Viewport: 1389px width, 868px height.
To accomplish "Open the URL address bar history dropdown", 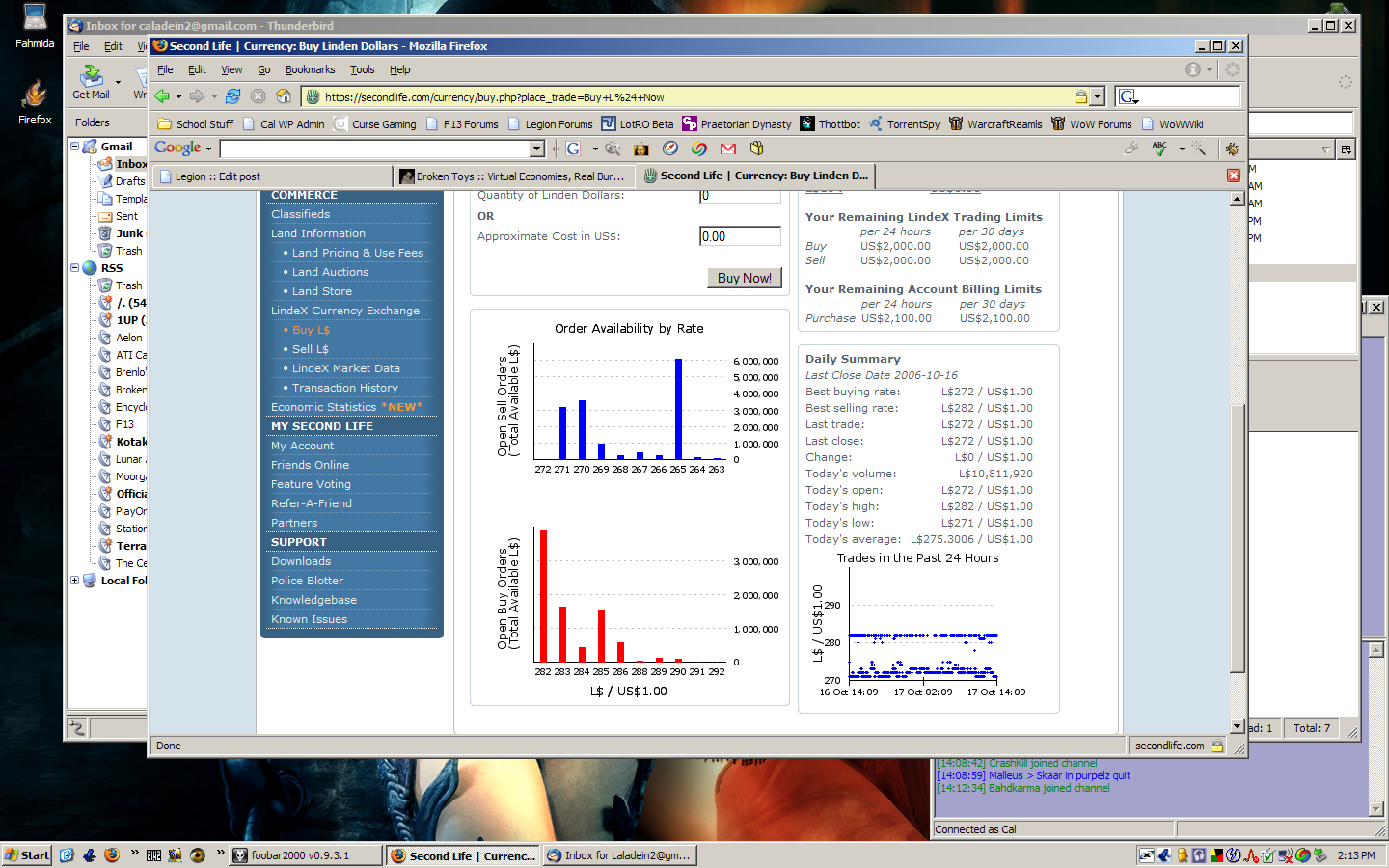I will pos(1097,96).
